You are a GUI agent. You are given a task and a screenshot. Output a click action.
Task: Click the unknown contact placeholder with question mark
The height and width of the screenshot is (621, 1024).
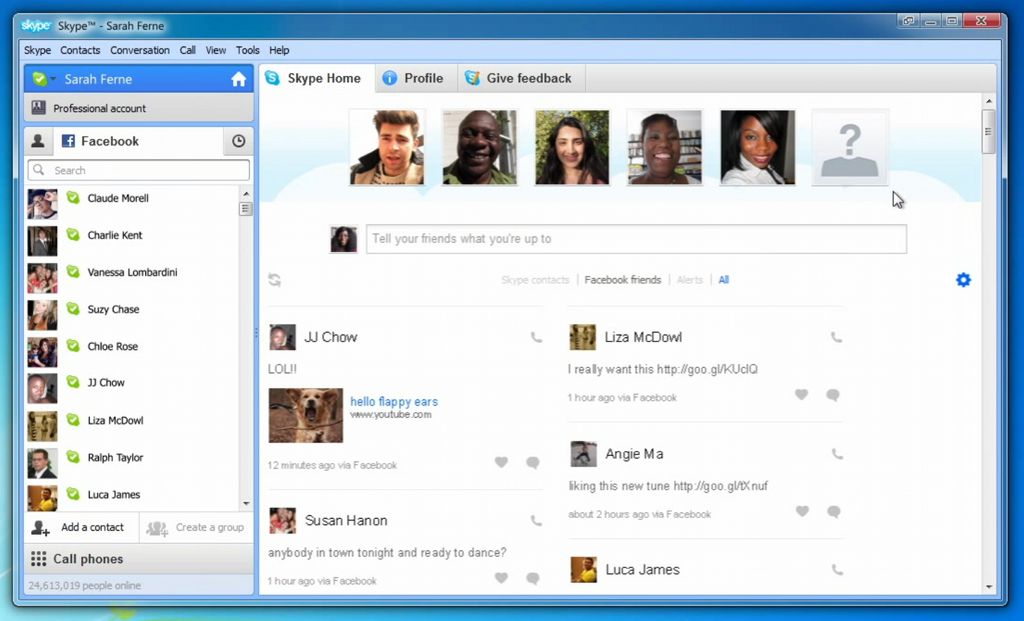[x=850, y=147]
